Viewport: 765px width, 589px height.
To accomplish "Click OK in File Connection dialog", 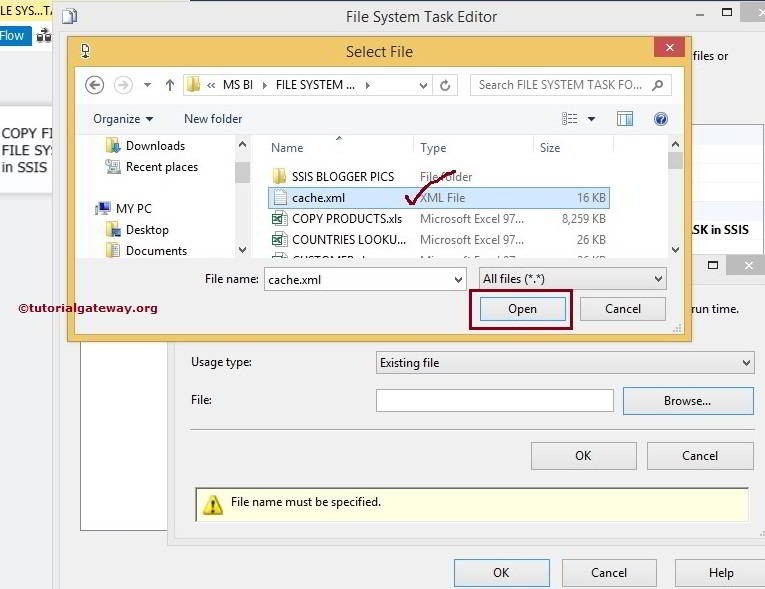I will click(584, 456).
